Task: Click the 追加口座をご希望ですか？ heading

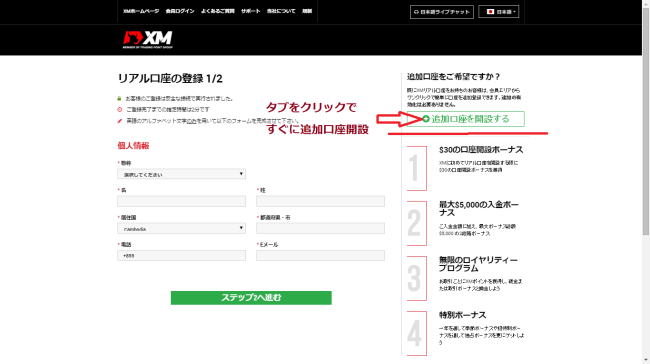Action: coord(454,77)
